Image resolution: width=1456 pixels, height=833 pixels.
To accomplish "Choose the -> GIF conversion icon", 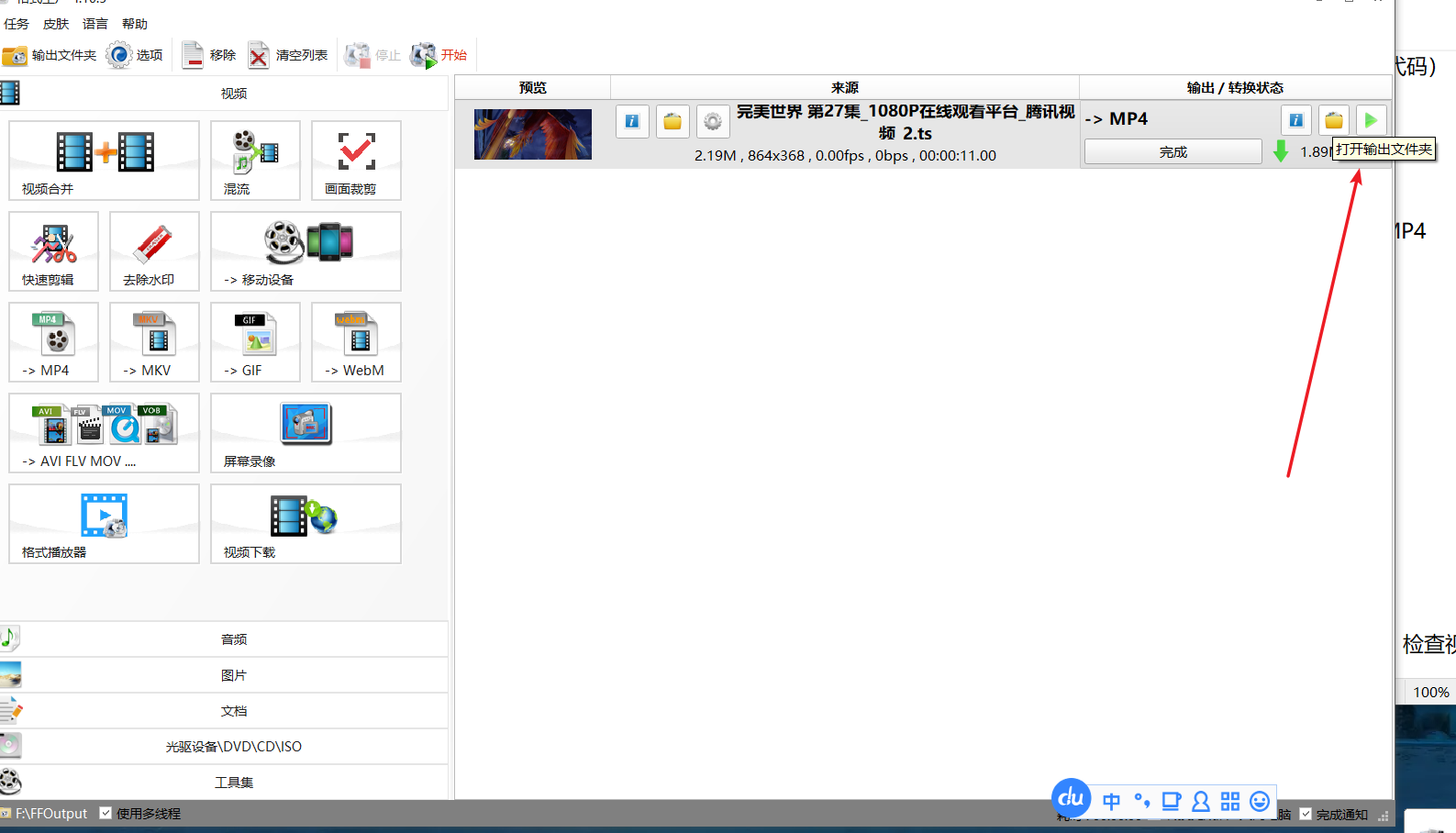I will coord(255,342).
